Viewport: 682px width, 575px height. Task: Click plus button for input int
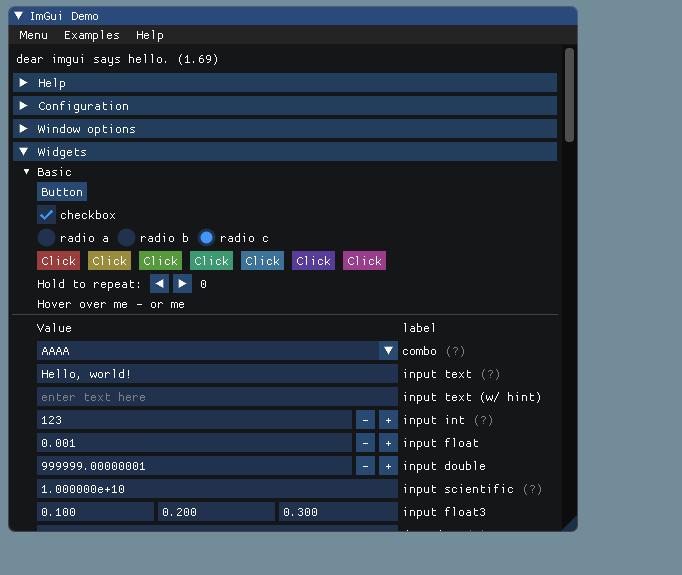pyautogui.click(x=388, y=420)
